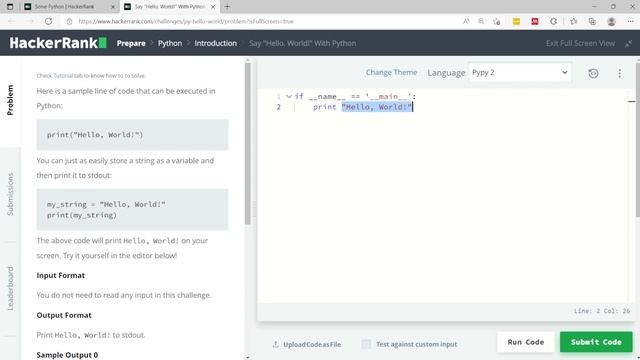Click the Input Format heading
640x360 pixels.
tap(61, 276)
